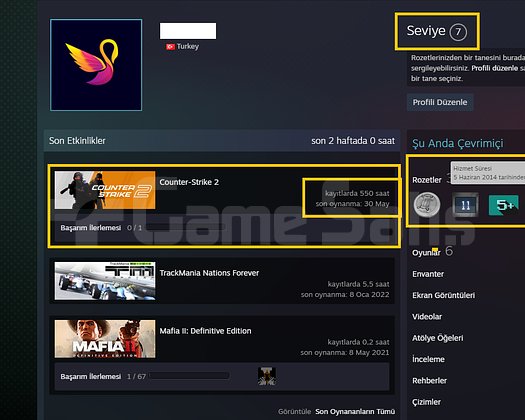Click the Turkey flag icon

(170, 47)
